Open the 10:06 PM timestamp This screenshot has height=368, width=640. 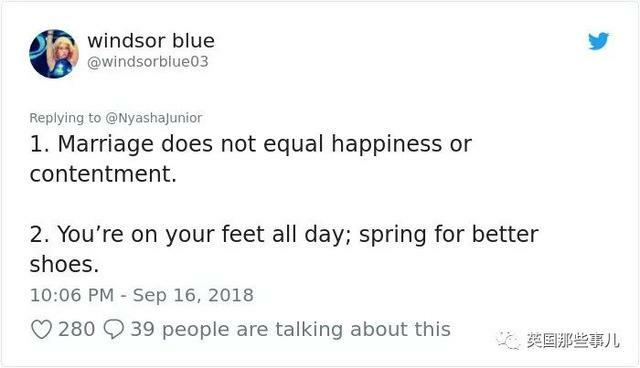(72, 295)
